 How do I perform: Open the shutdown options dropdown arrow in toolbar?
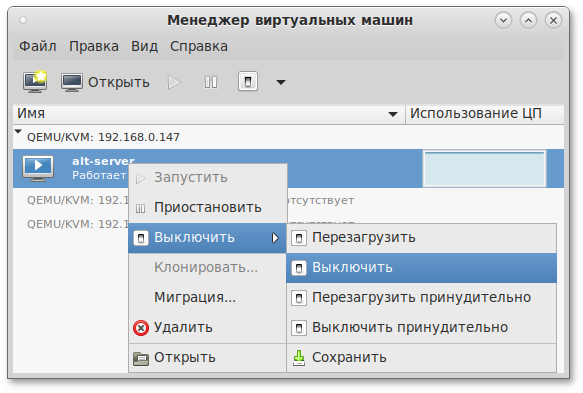(x=281, y=82)
